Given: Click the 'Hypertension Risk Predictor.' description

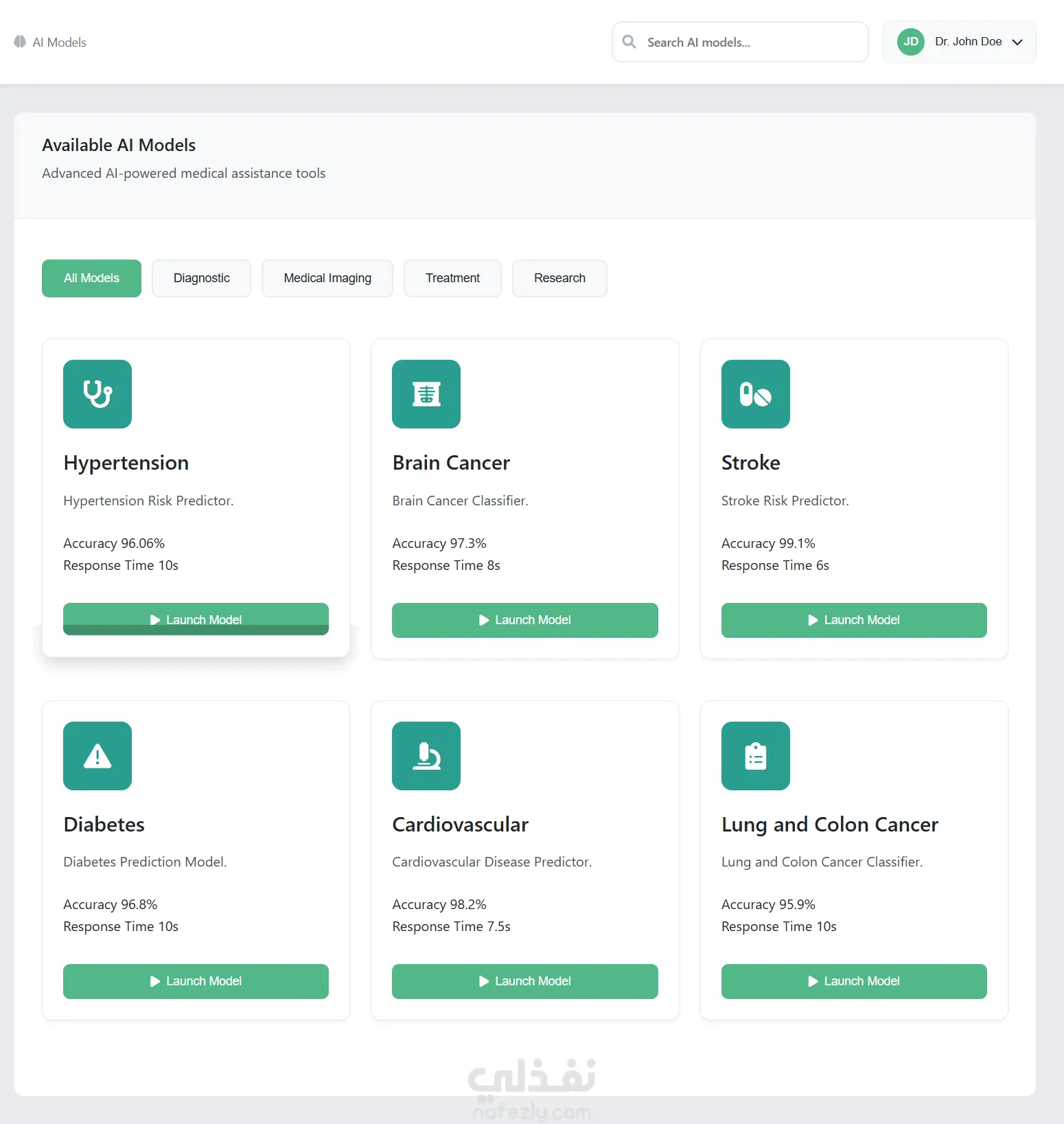Looking at the screenshot, I should pos(148,501).
